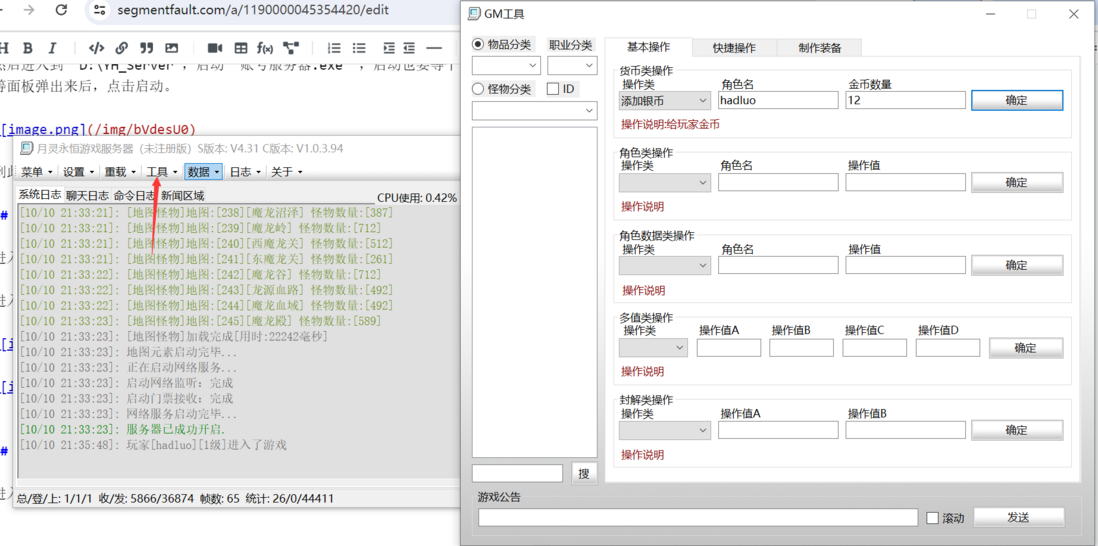Check the ID checkbox
The width and height of the screenshot is (1098, 546).
(x=553, y=89)
